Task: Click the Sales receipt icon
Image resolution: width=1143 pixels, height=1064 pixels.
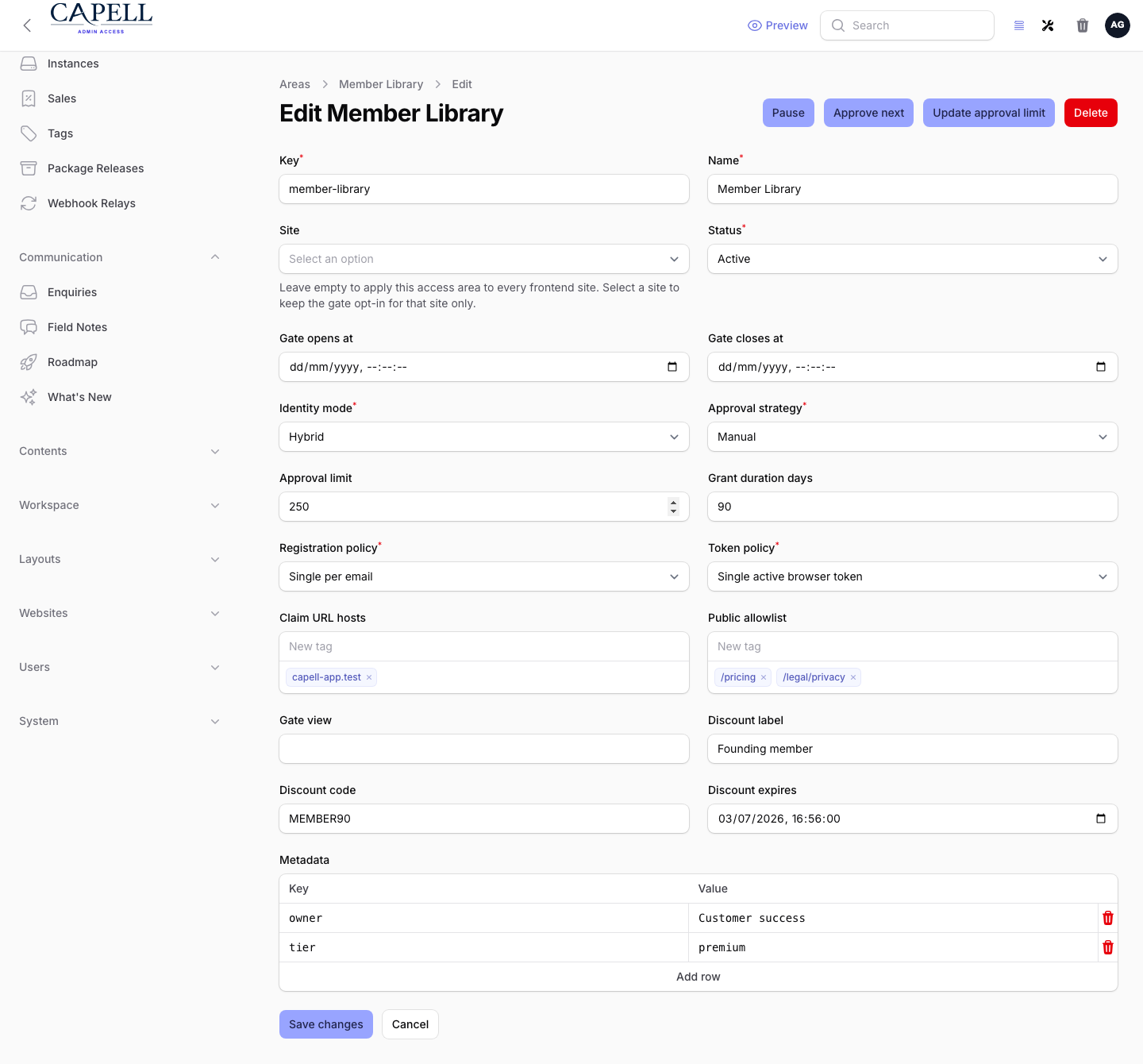Action: 29,98
